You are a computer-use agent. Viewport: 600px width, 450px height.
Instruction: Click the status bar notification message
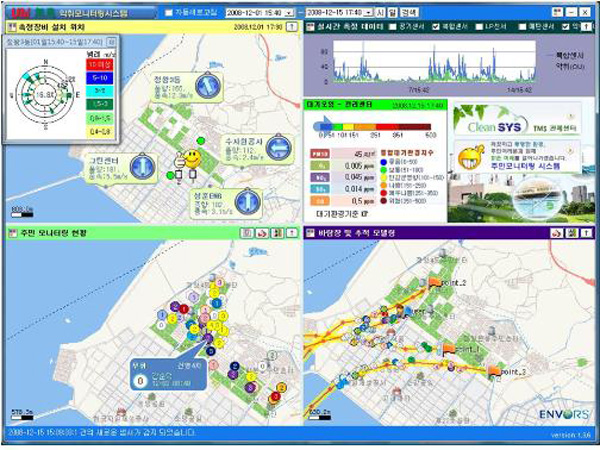point(102,432)
